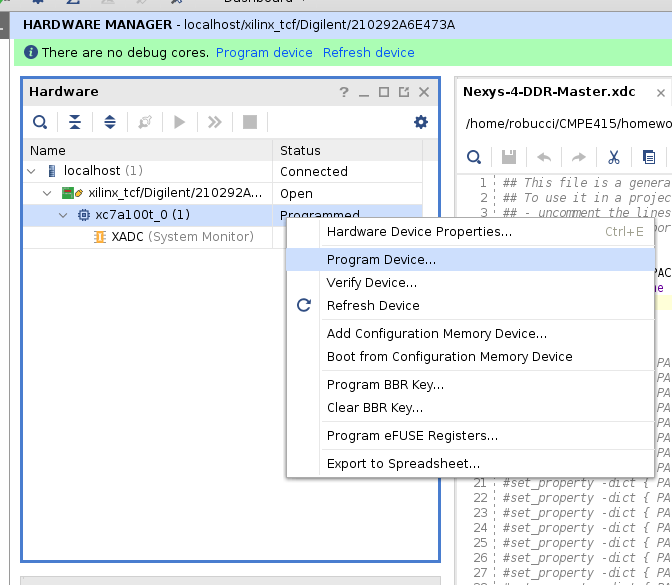The height and width of the screenshot is (585, 672).
Task: Collapse the localhost tree node
Action: [31, 171]
